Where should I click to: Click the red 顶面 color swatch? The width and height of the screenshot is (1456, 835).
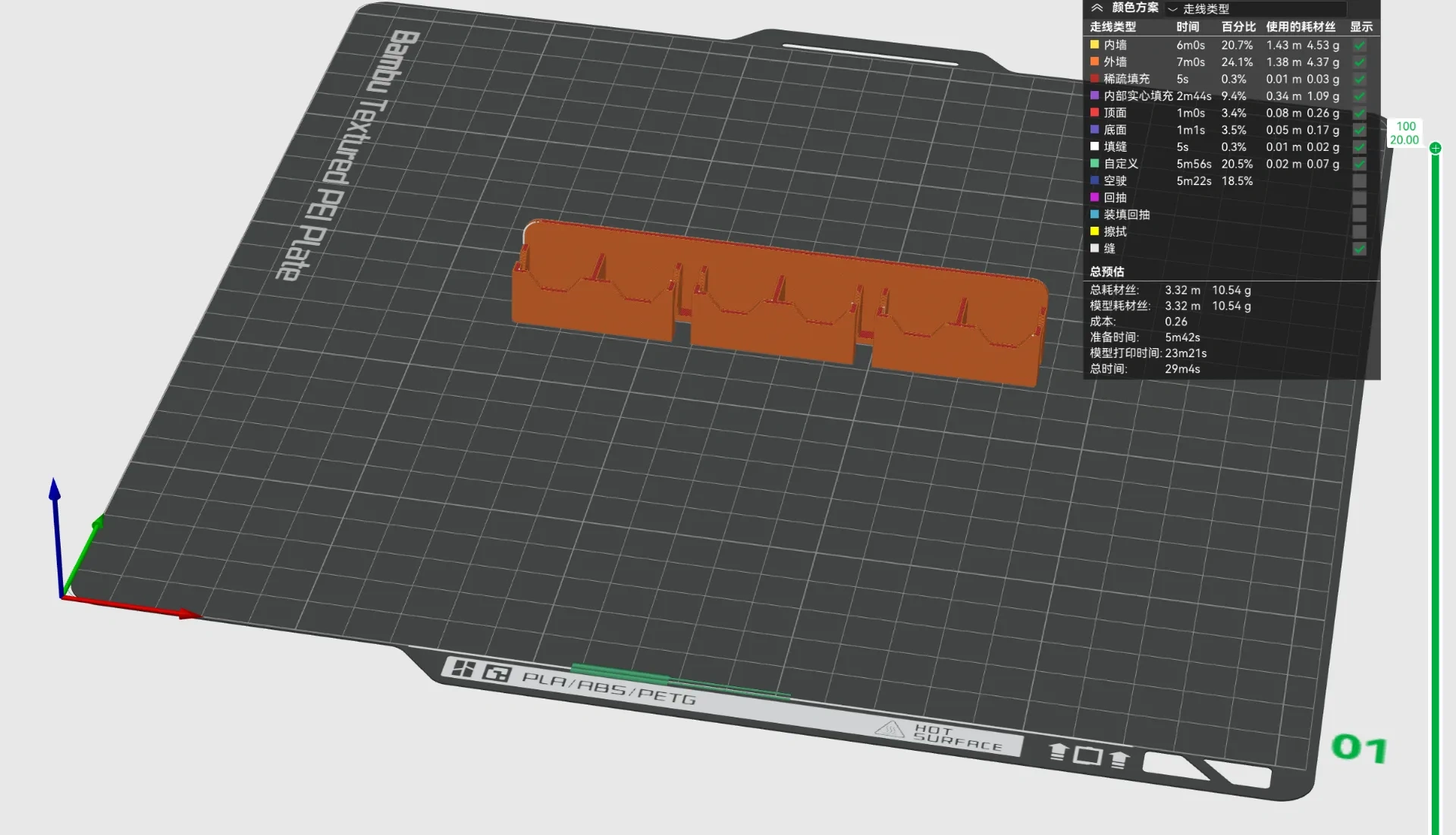[x=1094, y=112]
